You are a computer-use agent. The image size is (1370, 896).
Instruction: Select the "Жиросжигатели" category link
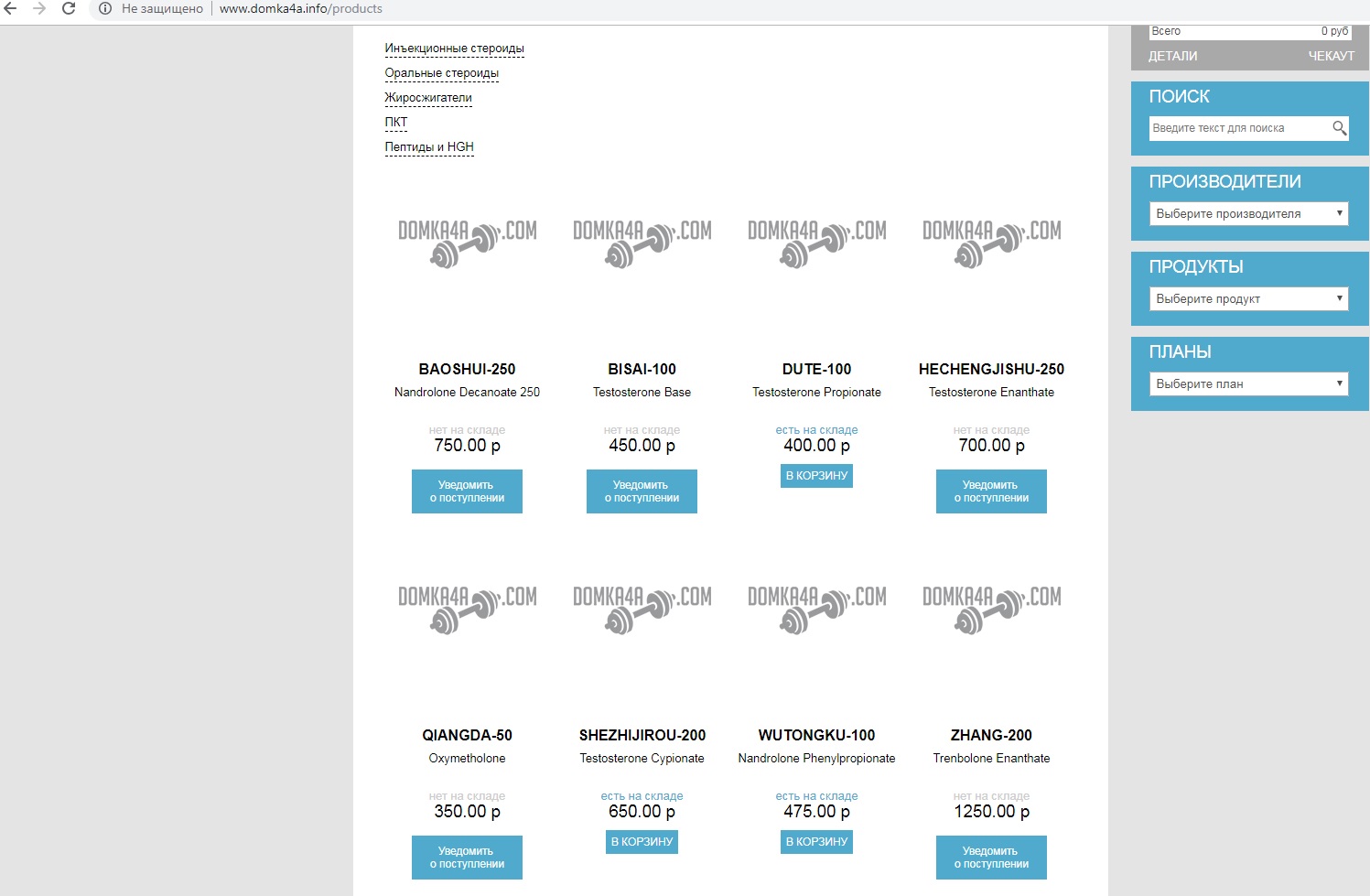[428, 98]
